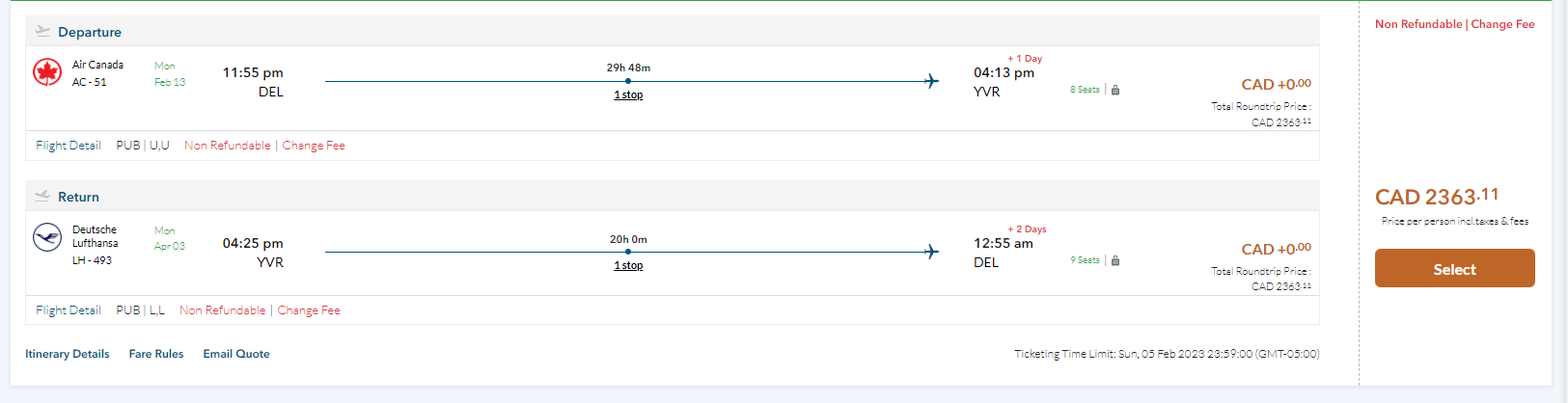Expand Flight Detail for the Lufthansa flight
This screenshot has height=403, width=1568.
point(69,310)
